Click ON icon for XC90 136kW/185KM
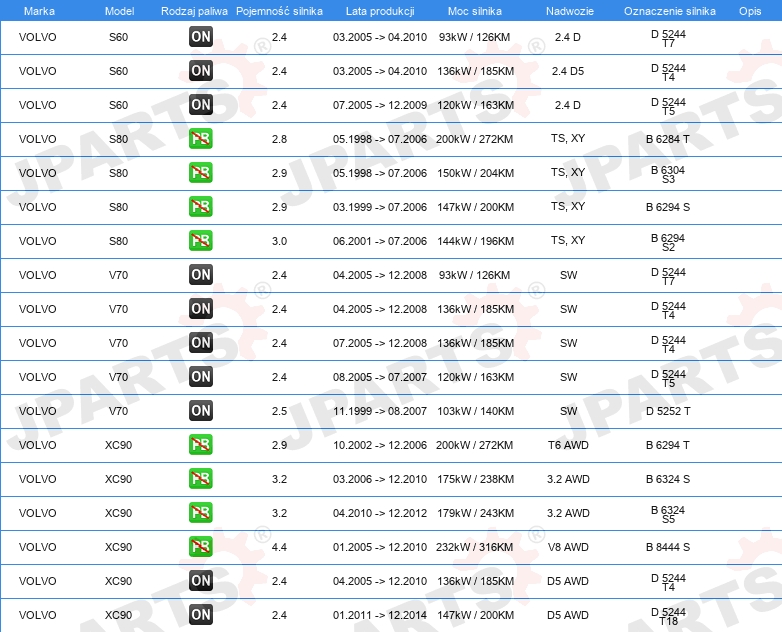The height and width of the screenshot is (632, 782). tap(201, 581)
